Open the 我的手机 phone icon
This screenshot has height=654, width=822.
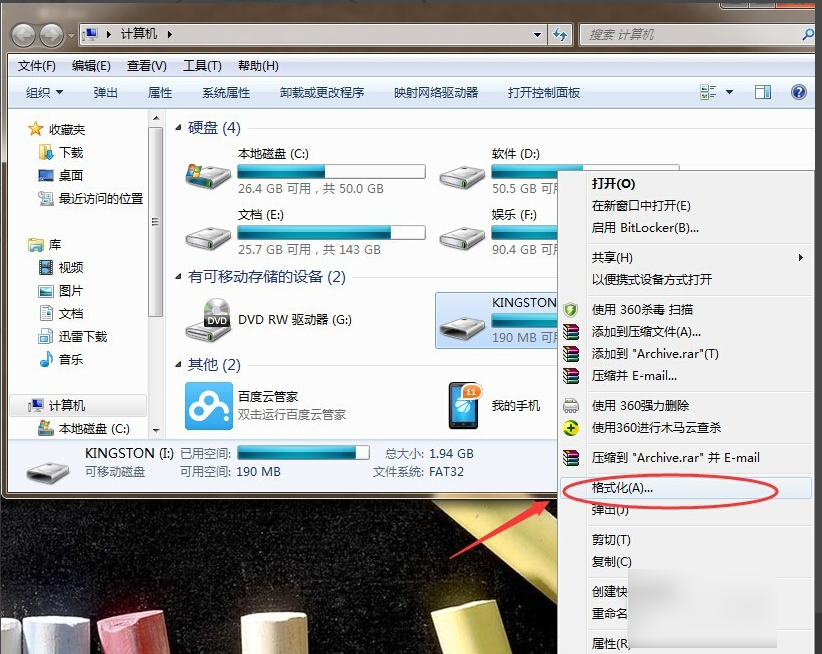click(x=464, y=406)
